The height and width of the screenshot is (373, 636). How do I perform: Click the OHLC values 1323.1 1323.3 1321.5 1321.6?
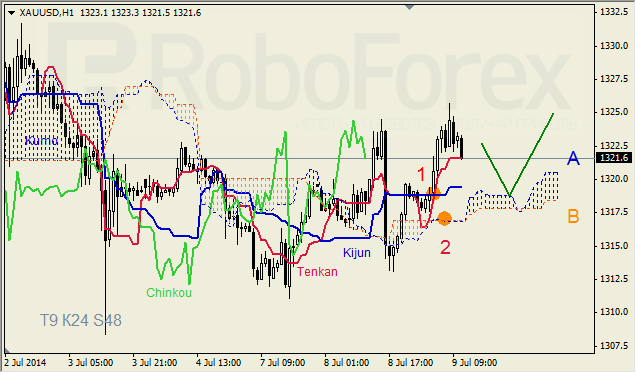(140, 13)
